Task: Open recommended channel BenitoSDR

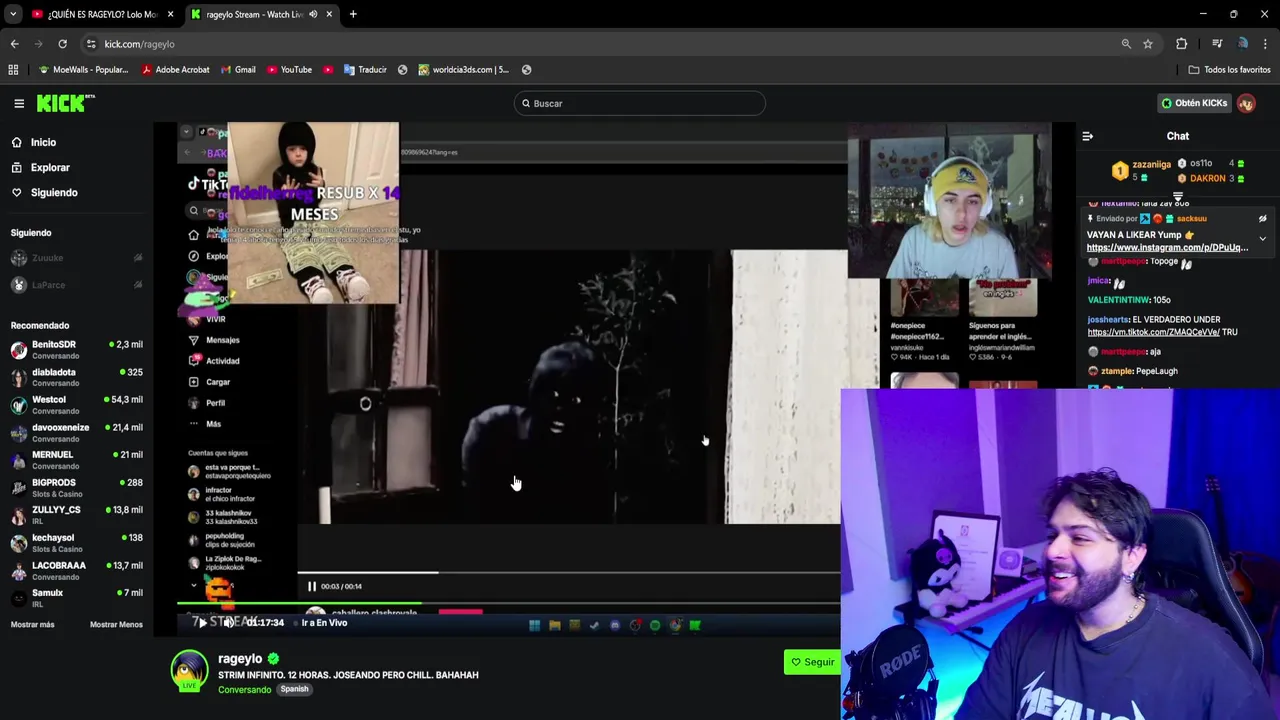Action: click(76, 349)
